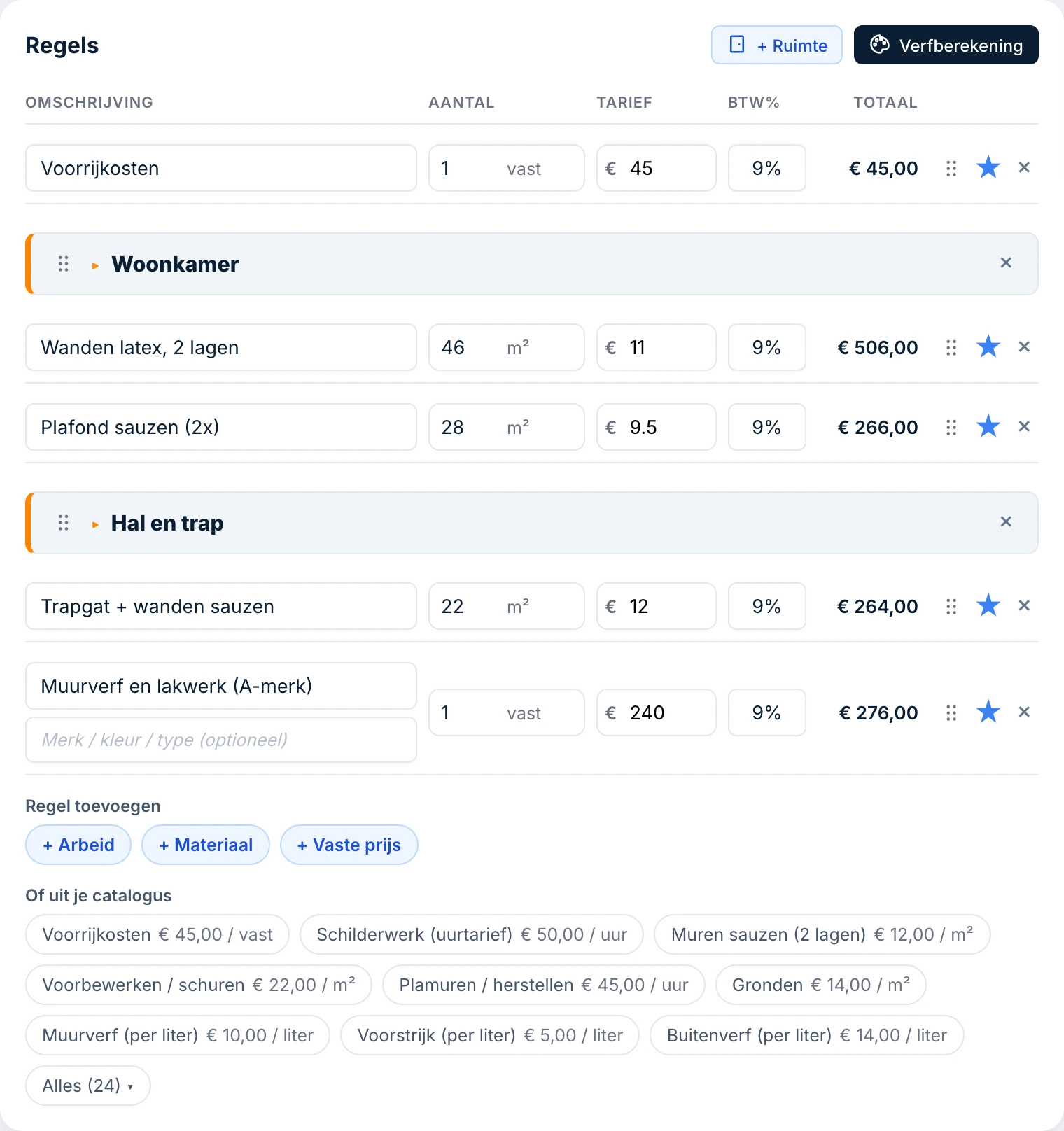Edit the € 45 rate for Voorrijkosten
Viewport: 1064px width, 1131px height.
(x=657, y=168)
